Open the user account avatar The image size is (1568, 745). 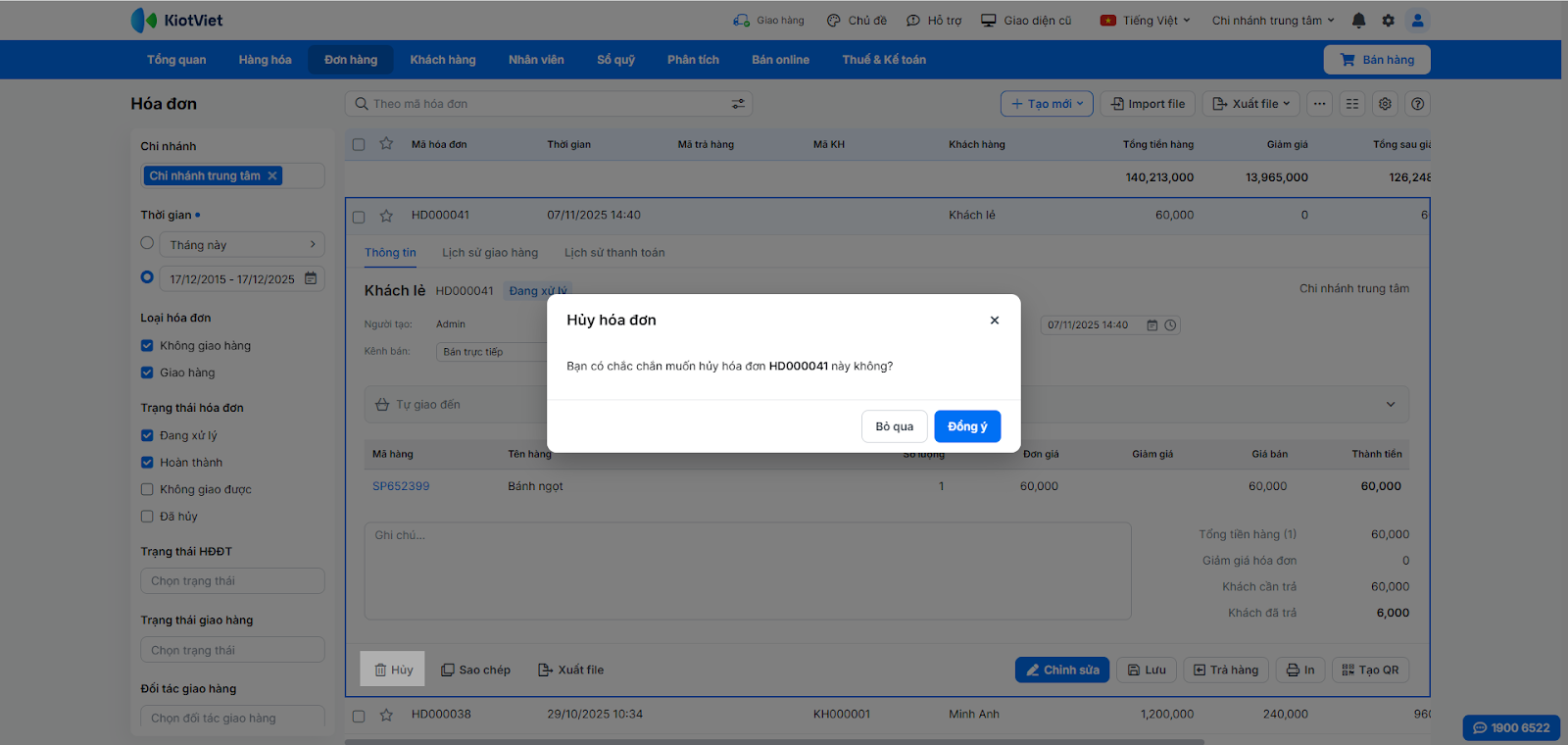tap(1417, 20)
